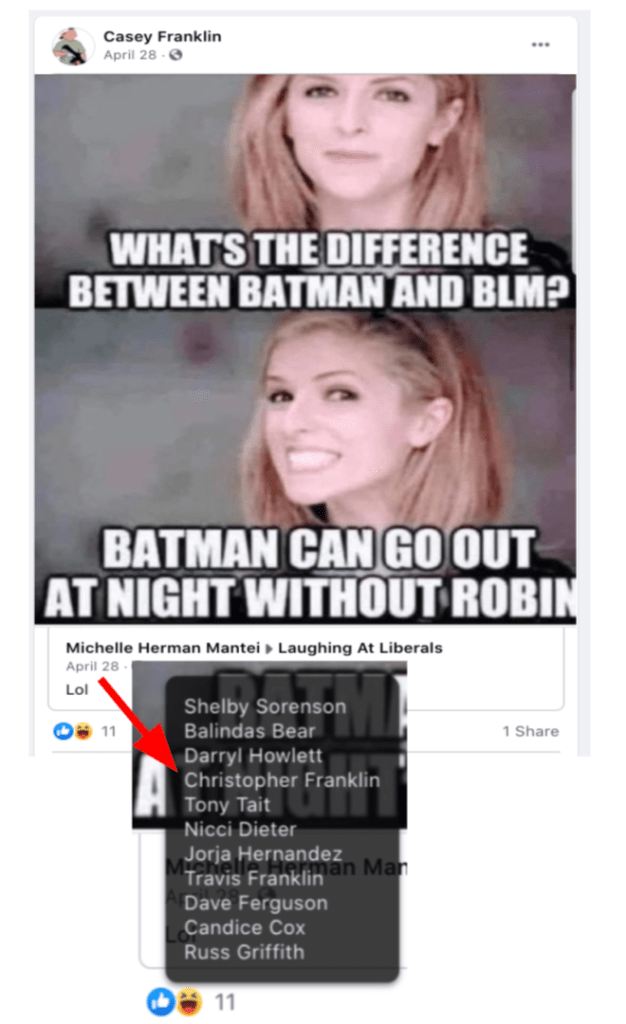Viewport: 626px width, 1024px height.
Task: Click the enlarged like icon at bottom
Action: click(160, 1000)
